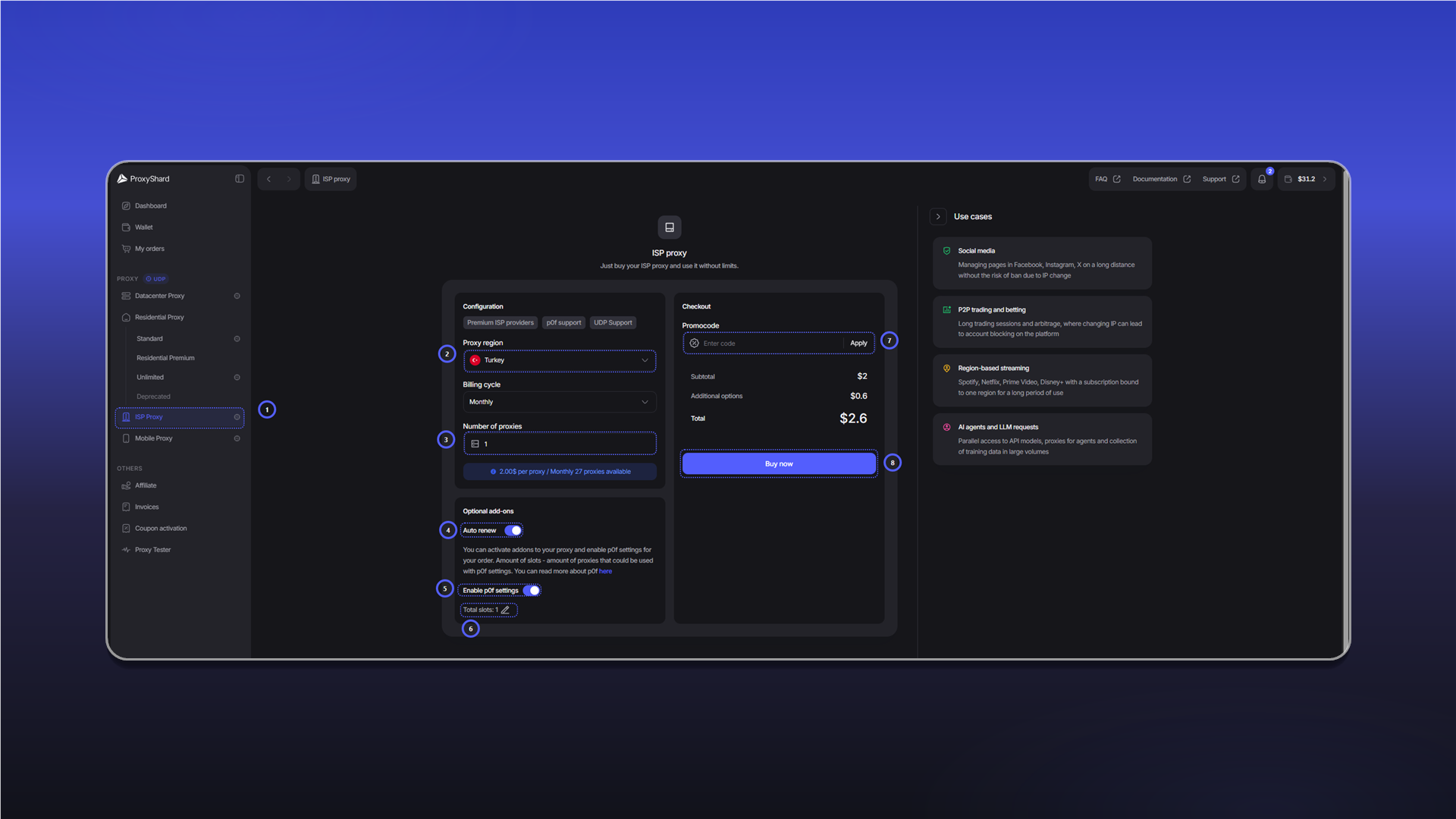1456x819 pixels.
Task: Click the Buy now button
Action: coord(779,463)
